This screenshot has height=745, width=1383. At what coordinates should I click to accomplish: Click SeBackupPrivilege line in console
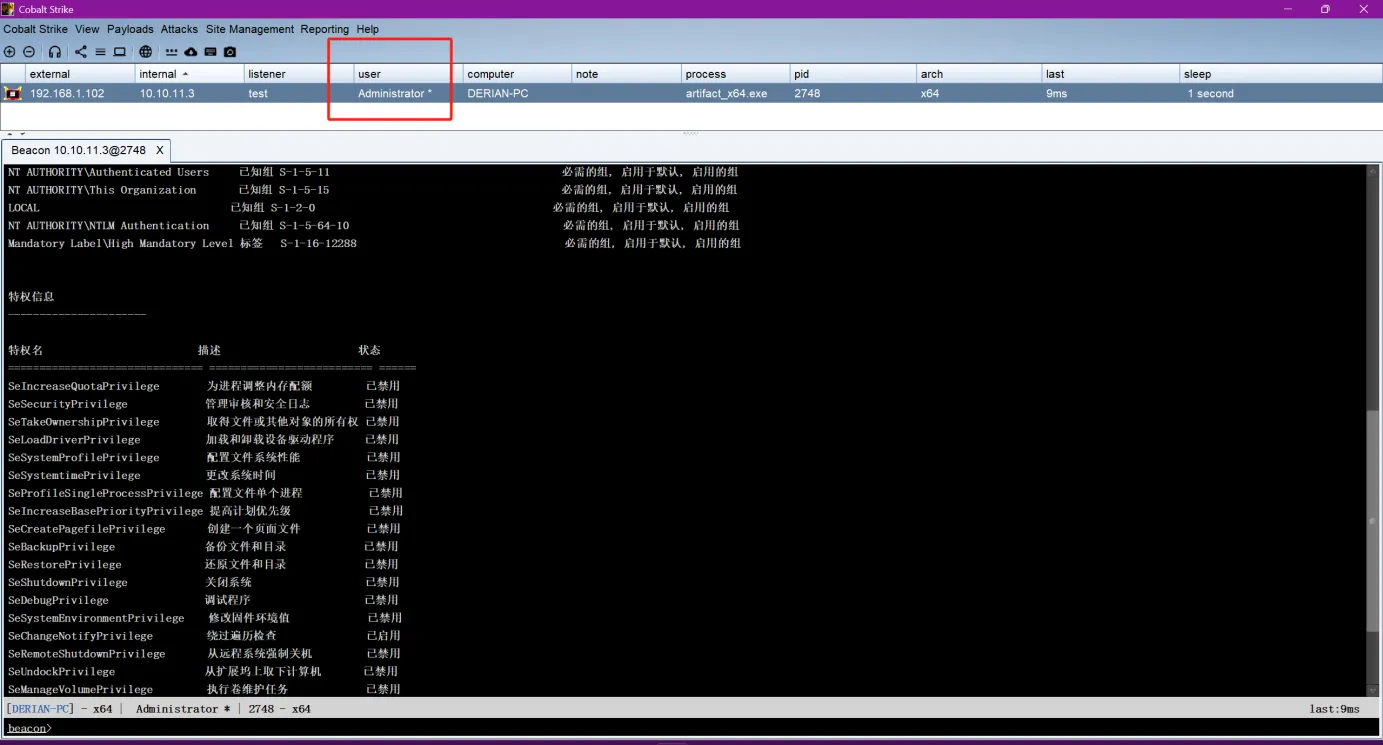click(x=203, y=547)
